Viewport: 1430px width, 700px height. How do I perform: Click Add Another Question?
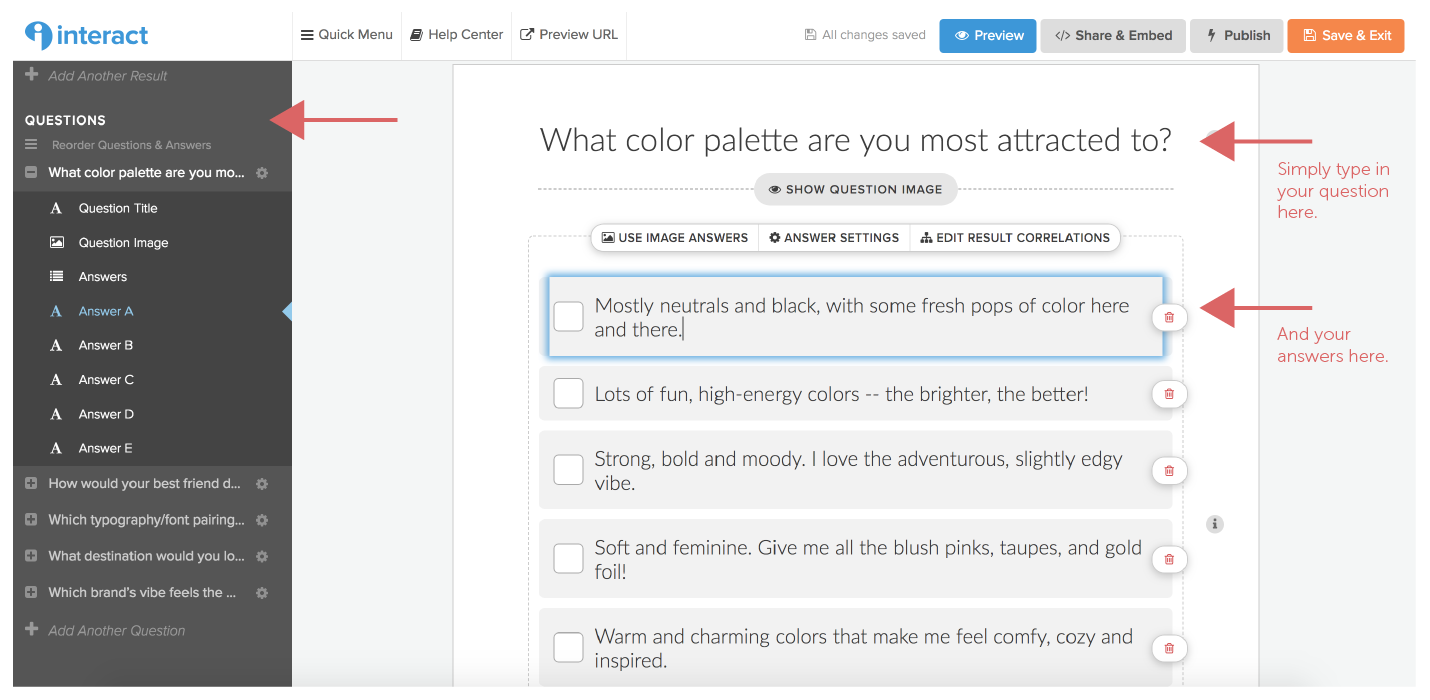pyautogui.click(x=105, y=630)
